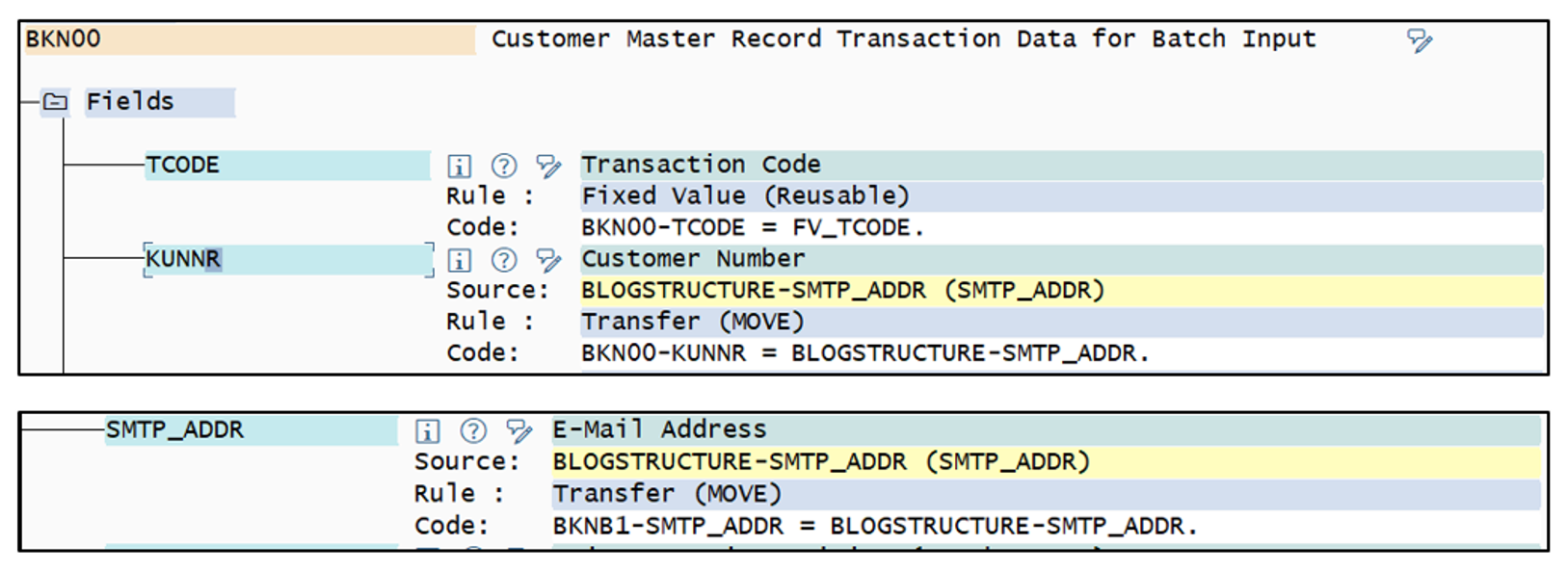This screenshot has height=571, width=1568.
Task: Collapse the Fields folder node
Action: pos(56,102)
